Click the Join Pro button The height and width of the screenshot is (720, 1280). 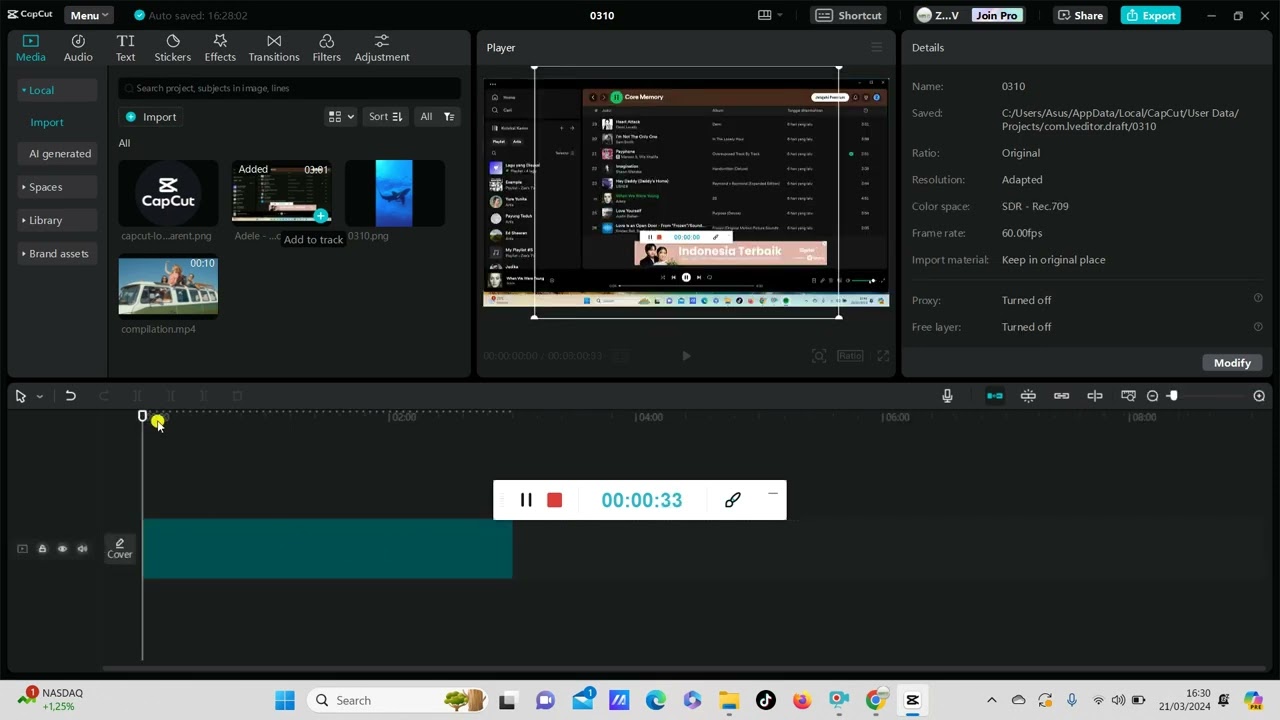tap(996, 15)
